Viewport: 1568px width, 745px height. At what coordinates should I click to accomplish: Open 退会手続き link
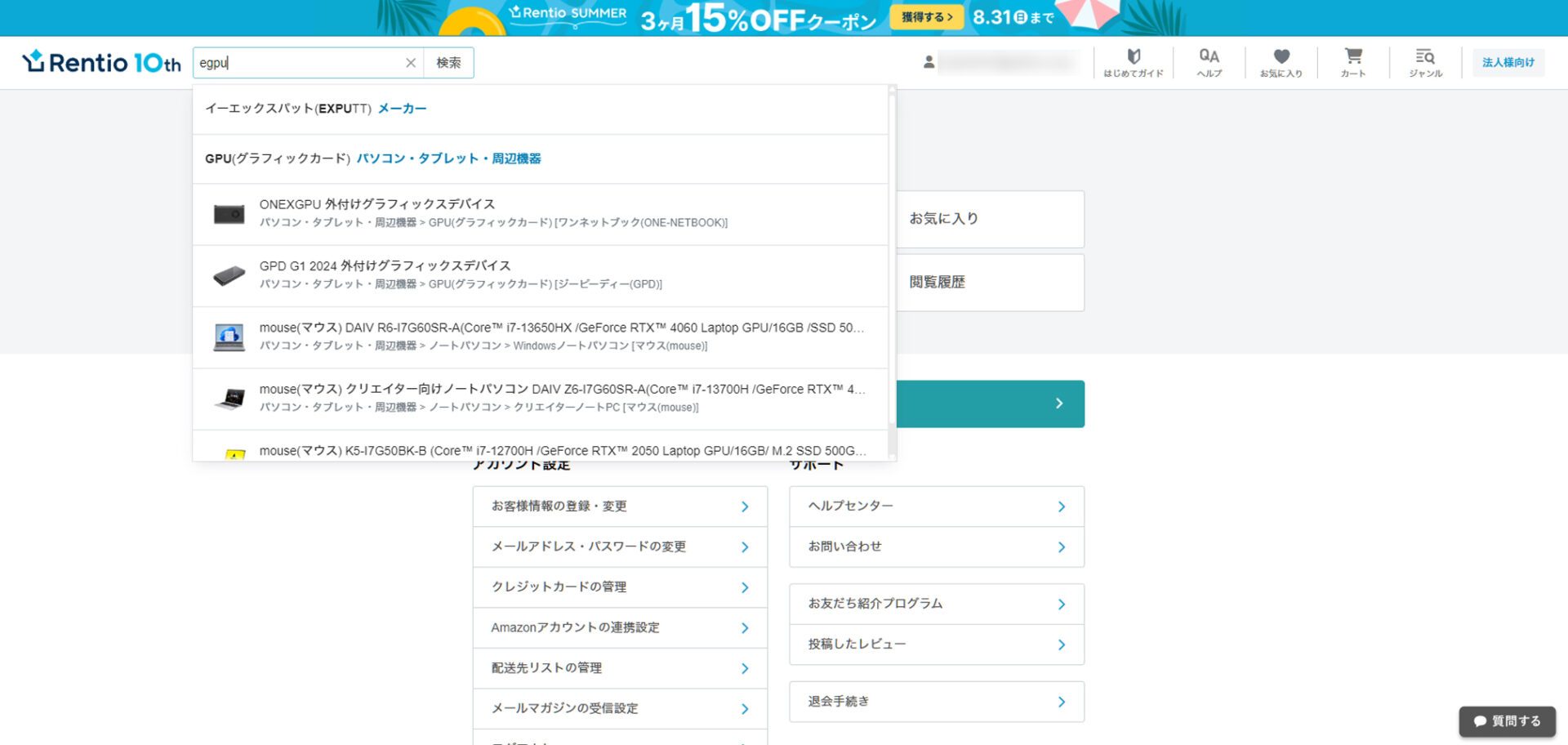[937, 702]
